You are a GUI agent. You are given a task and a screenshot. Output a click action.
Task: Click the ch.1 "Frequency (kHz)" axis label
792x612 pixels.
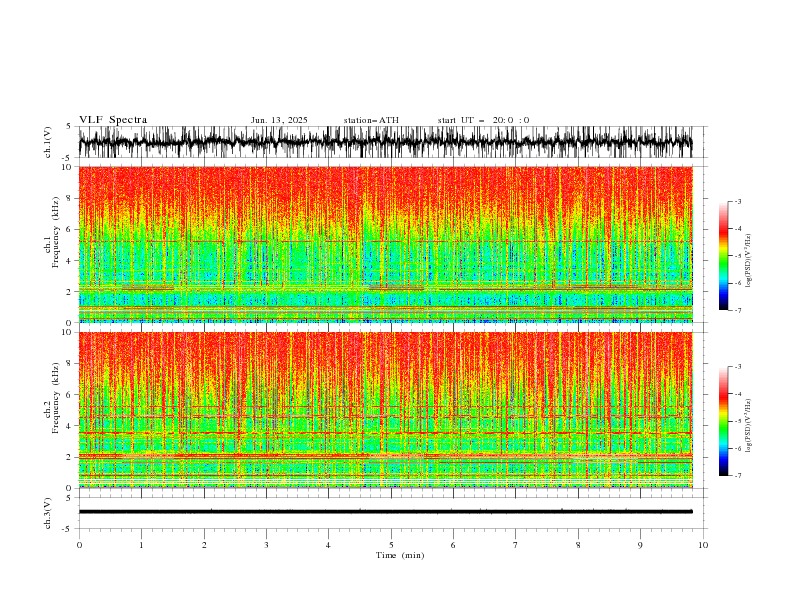click(55, 232)
